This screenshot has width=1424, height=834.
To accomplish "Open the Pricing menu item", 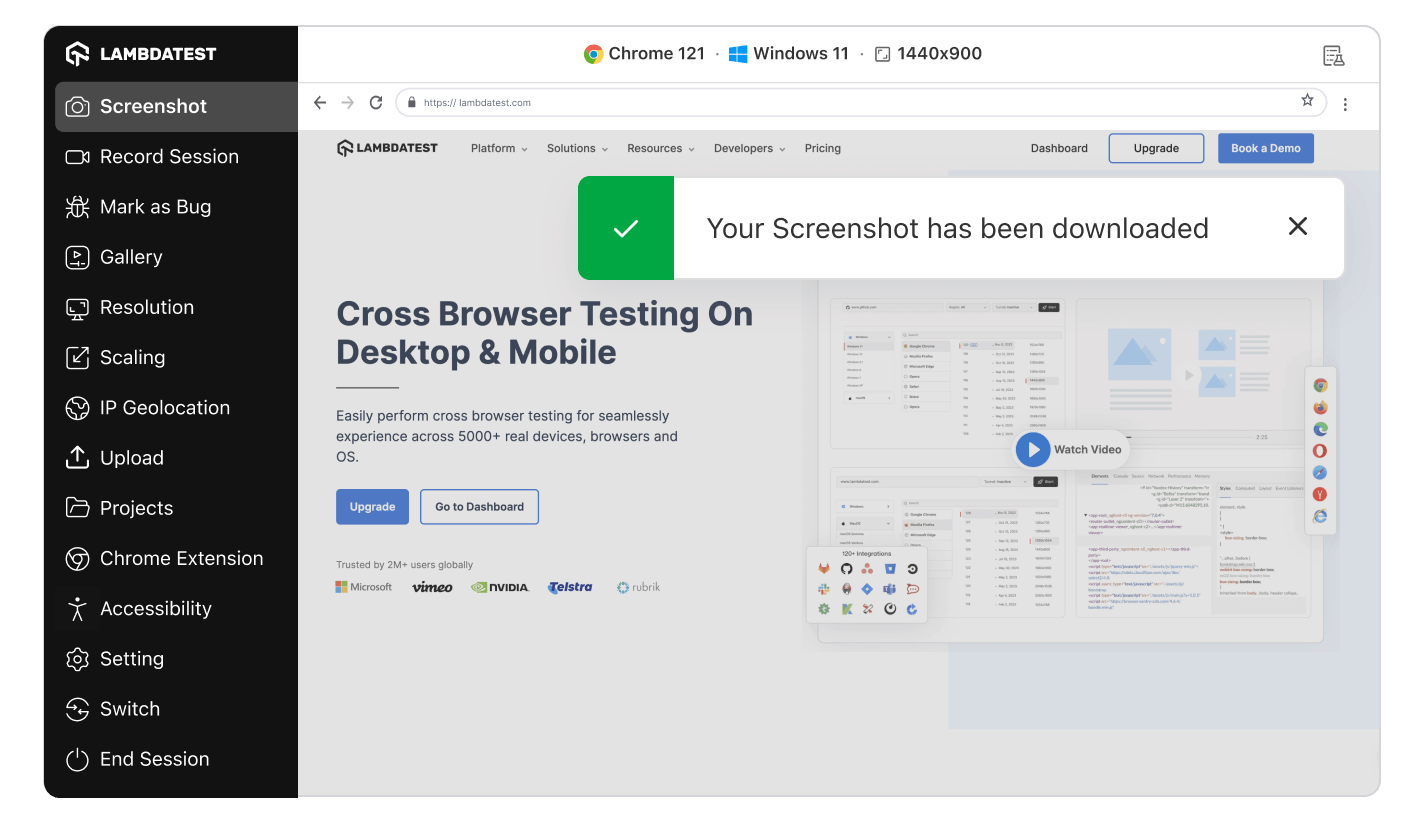I will 822,148.
